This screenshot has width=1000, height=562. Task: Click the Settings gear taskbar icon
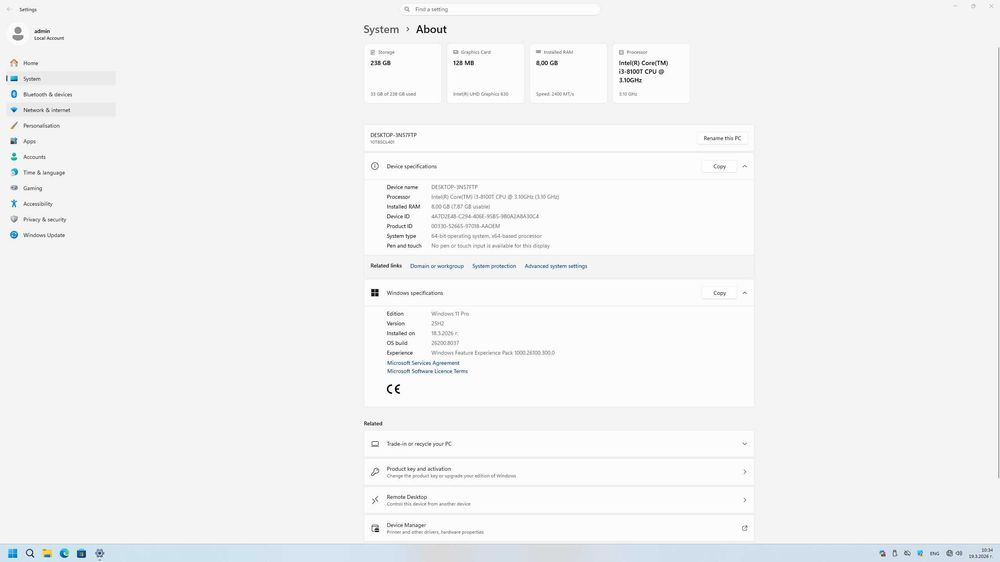(99, 553)
